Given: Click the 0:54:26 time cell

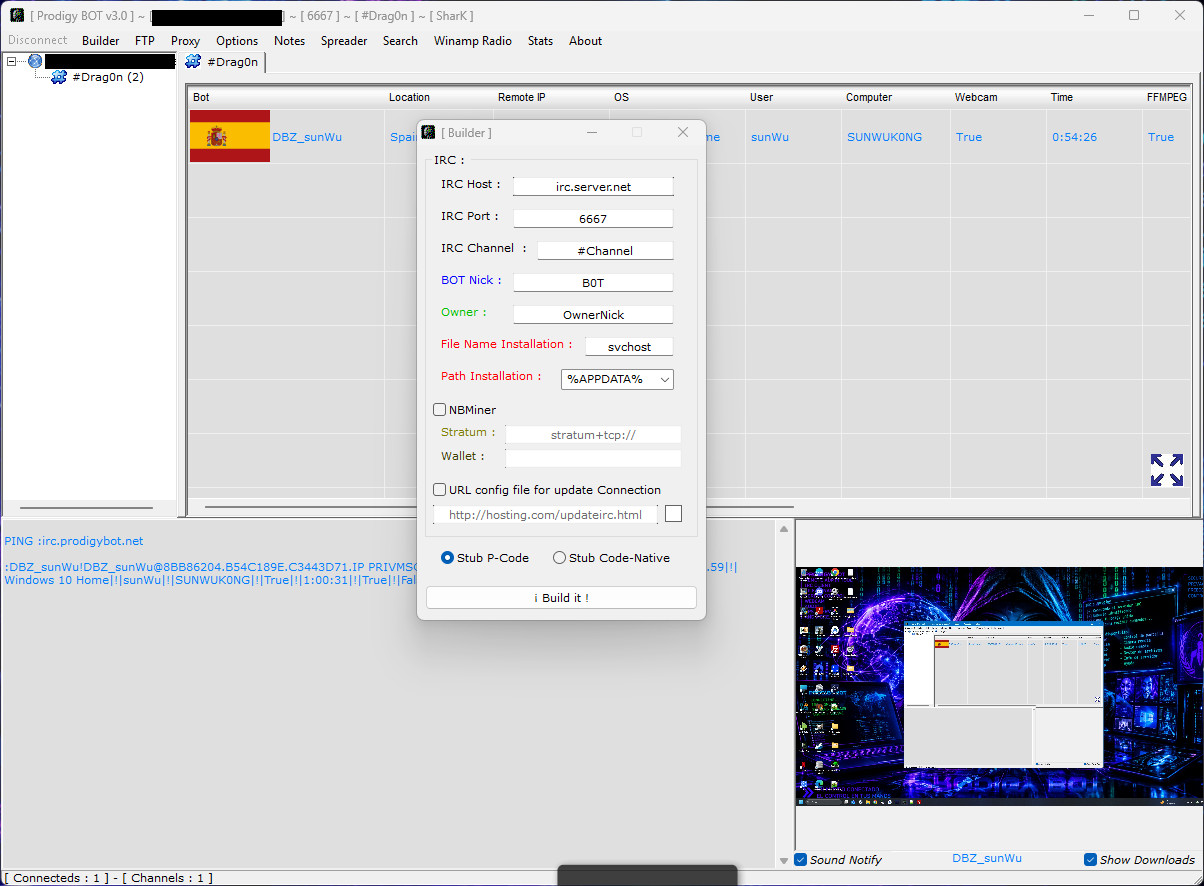Looking at the screenshot, I should coord(1075,137).
